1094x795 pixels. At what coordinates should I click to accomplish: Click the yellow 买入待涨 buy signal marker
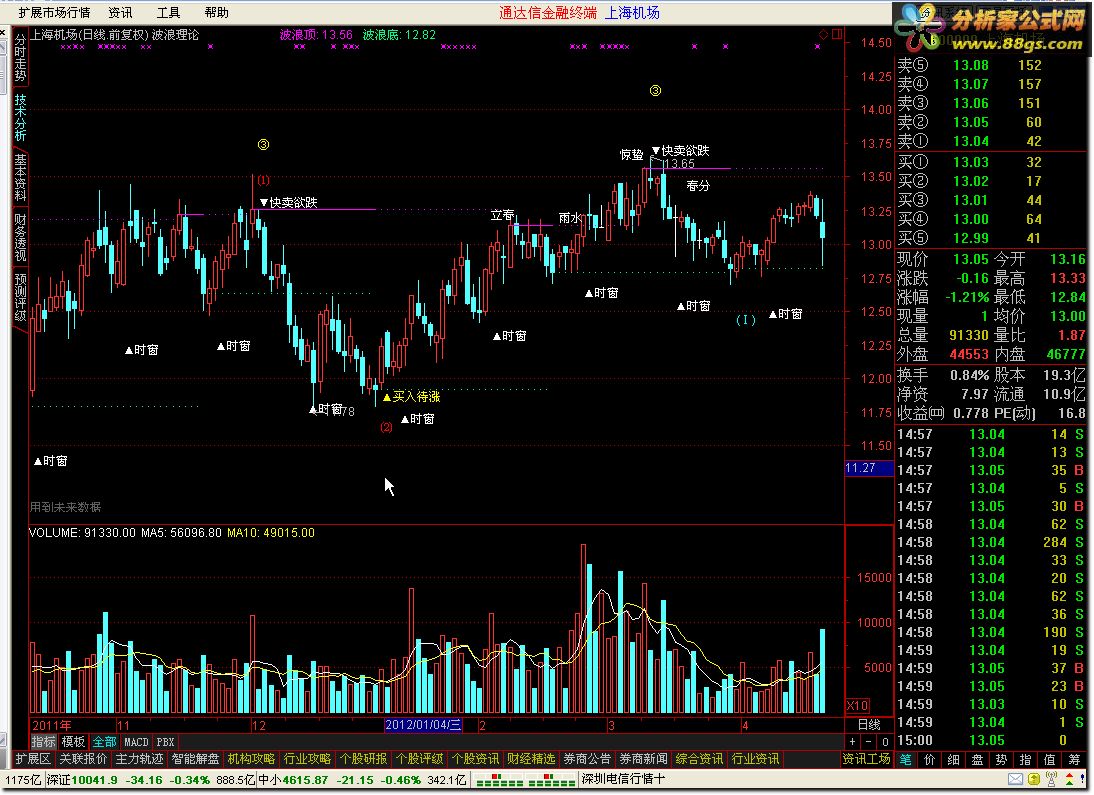click(x=412, y=396)
